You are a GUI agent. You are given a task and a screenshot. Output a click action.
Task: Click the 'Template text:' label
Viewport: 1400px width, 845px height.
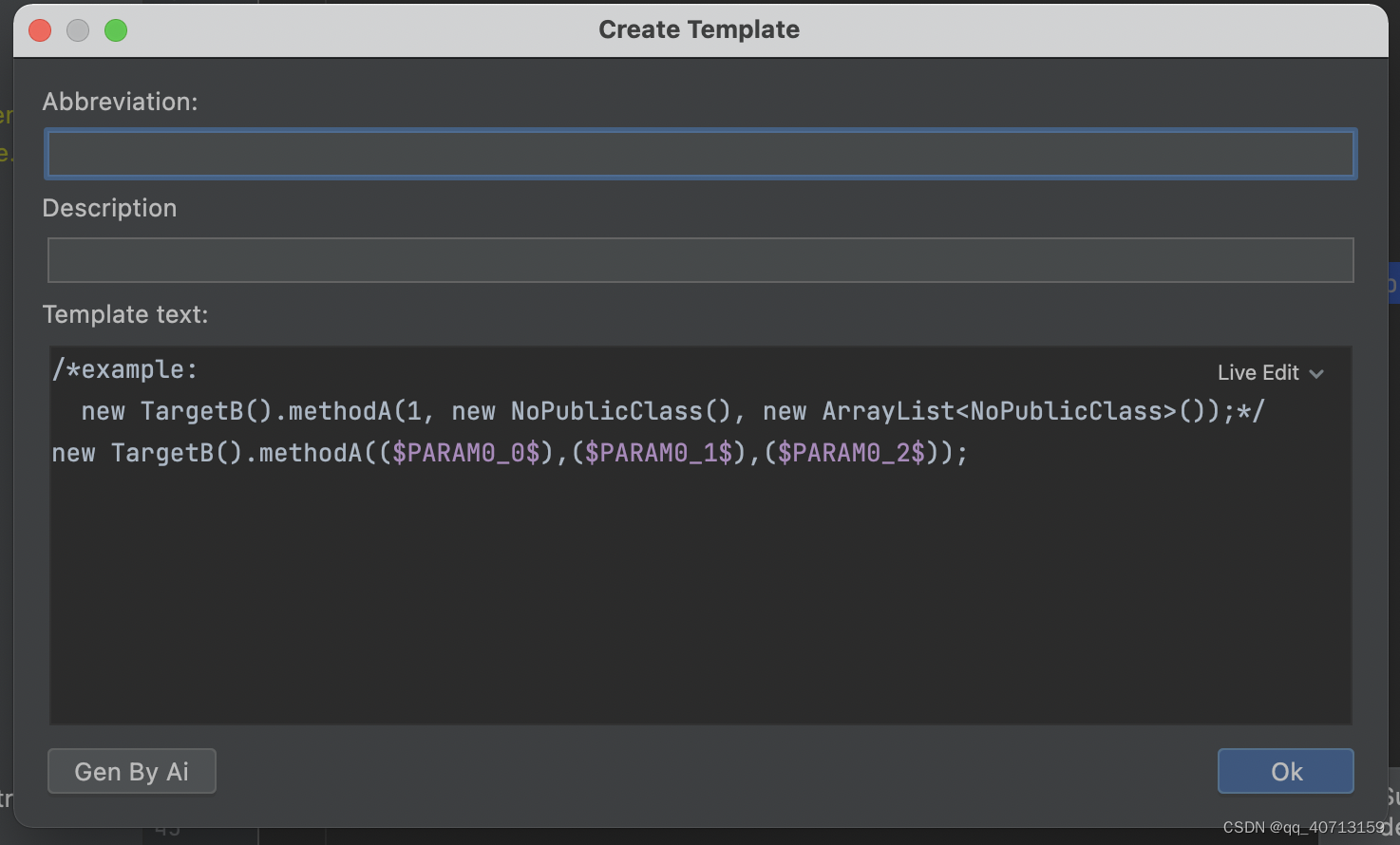coord(125,314)
